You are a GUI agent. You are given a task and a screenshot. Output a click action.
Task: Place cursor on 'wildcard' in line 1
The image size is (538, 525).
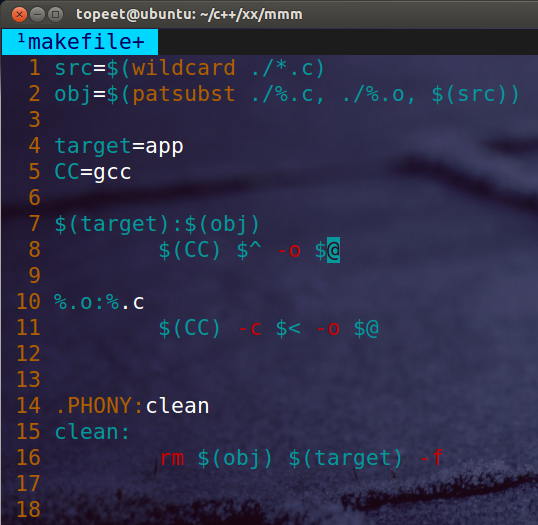(184, 68)
